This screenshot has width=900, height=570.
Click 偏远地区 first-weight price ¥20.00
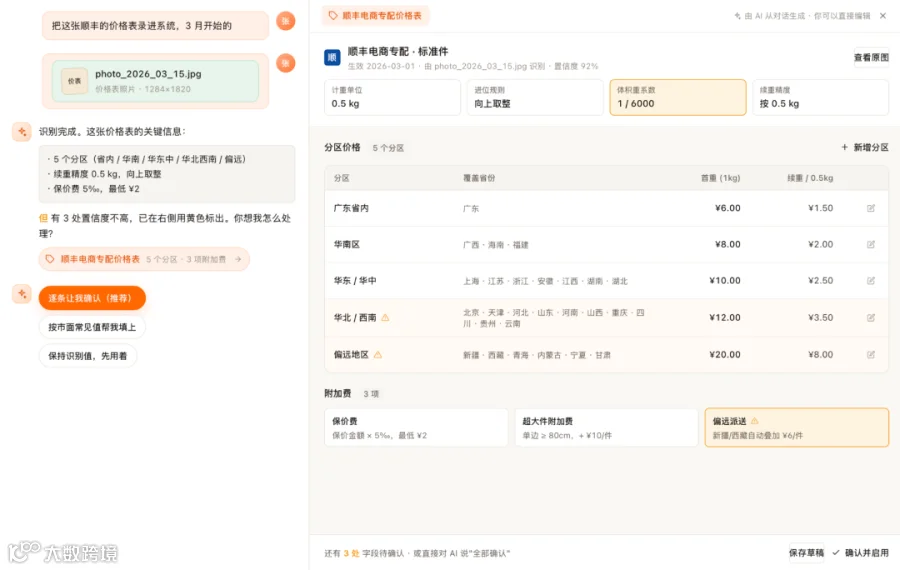click(725, 355)
